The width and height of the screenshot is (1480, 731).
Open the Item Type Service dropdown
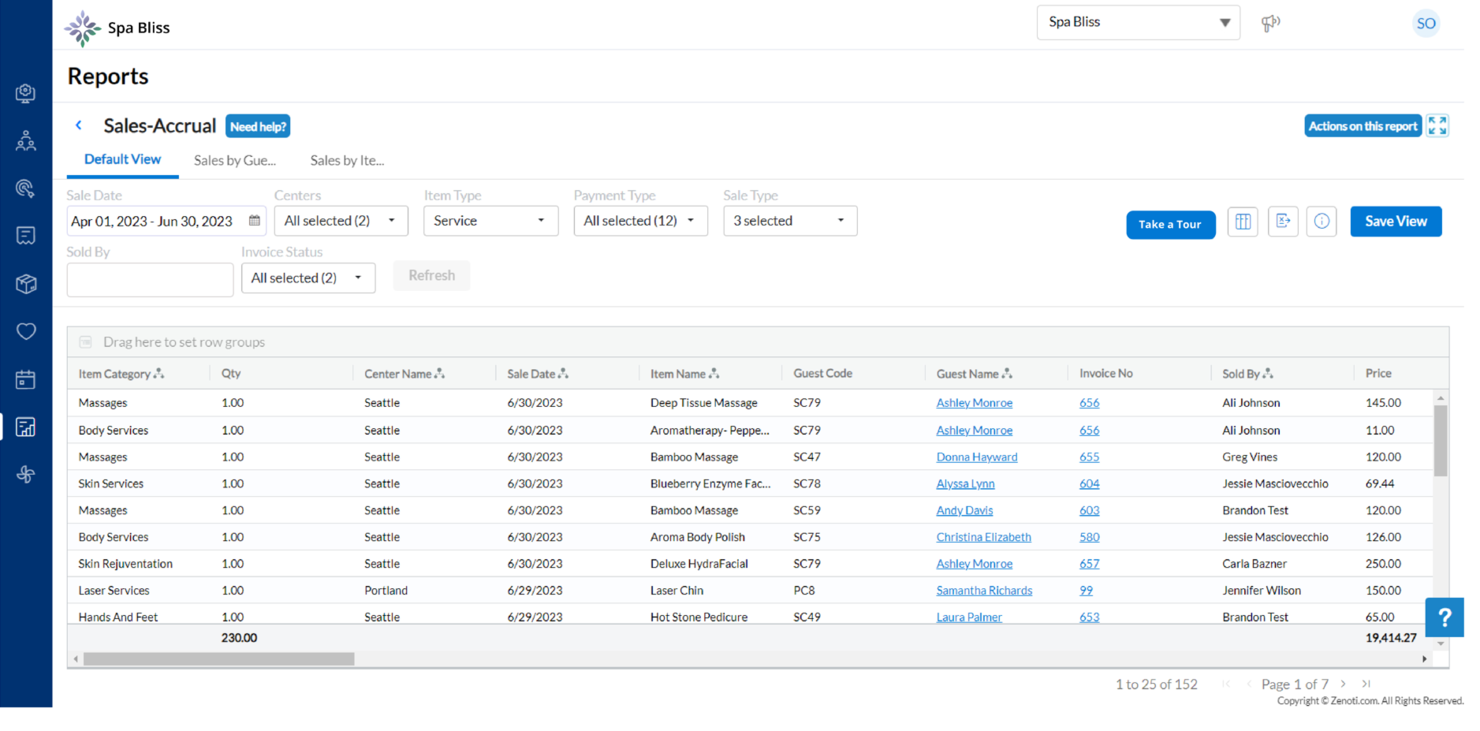(490, 221)
